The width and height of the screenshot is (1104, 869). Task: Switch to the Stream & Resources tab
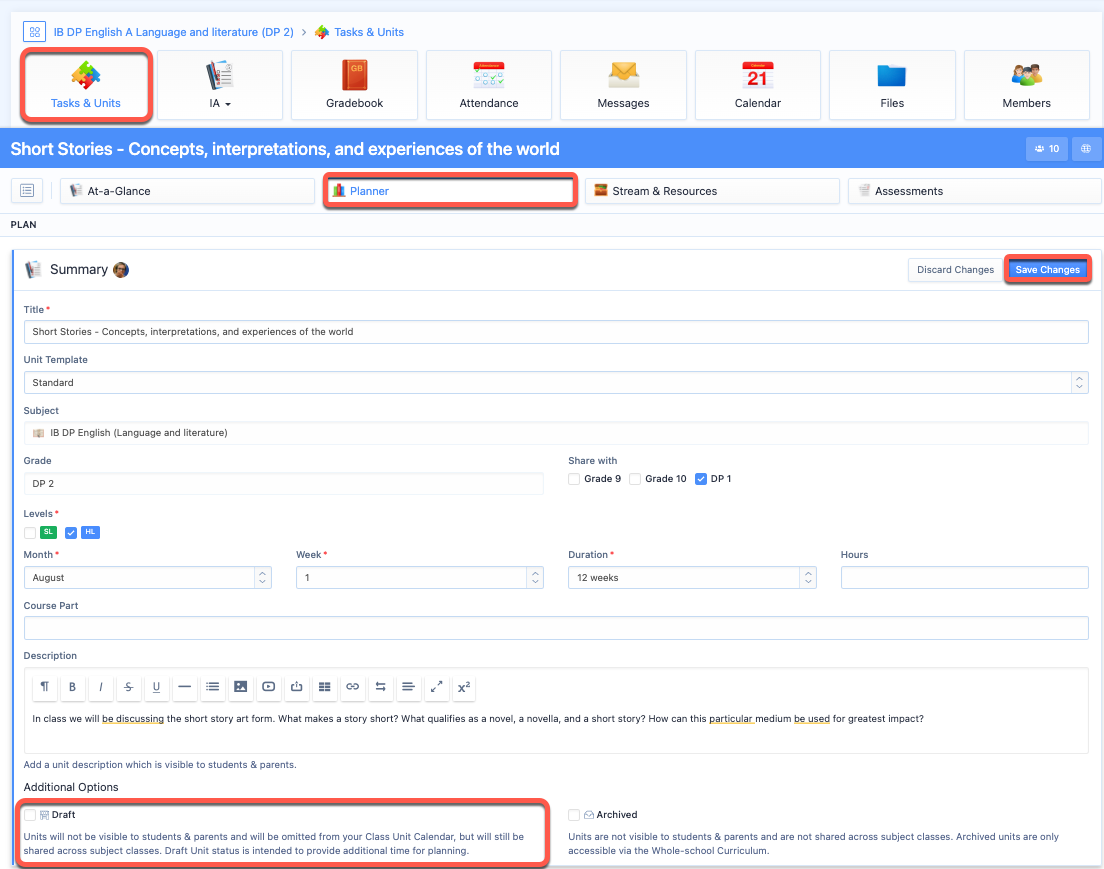point(713,191)
